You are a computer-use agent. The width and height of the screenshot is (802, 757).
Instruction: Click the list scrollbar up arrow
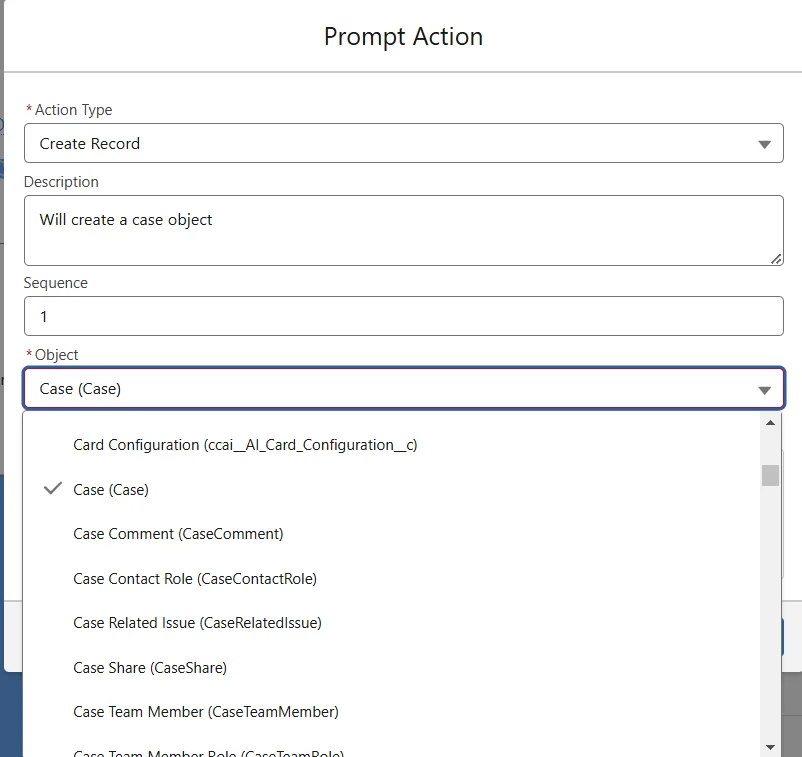[x=770, y=422]
